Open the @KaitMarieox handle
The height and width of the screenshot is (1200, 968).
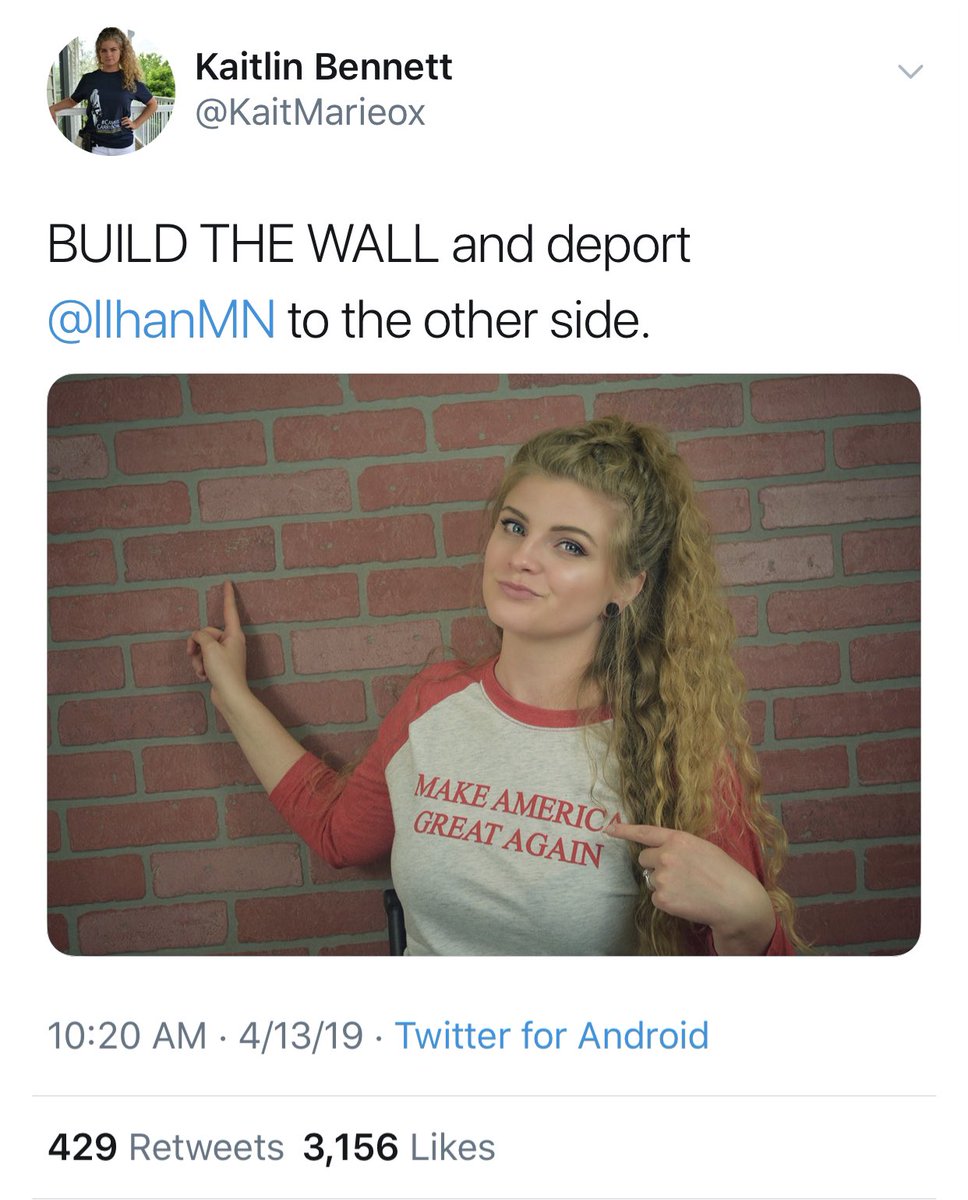click(310, 113)
